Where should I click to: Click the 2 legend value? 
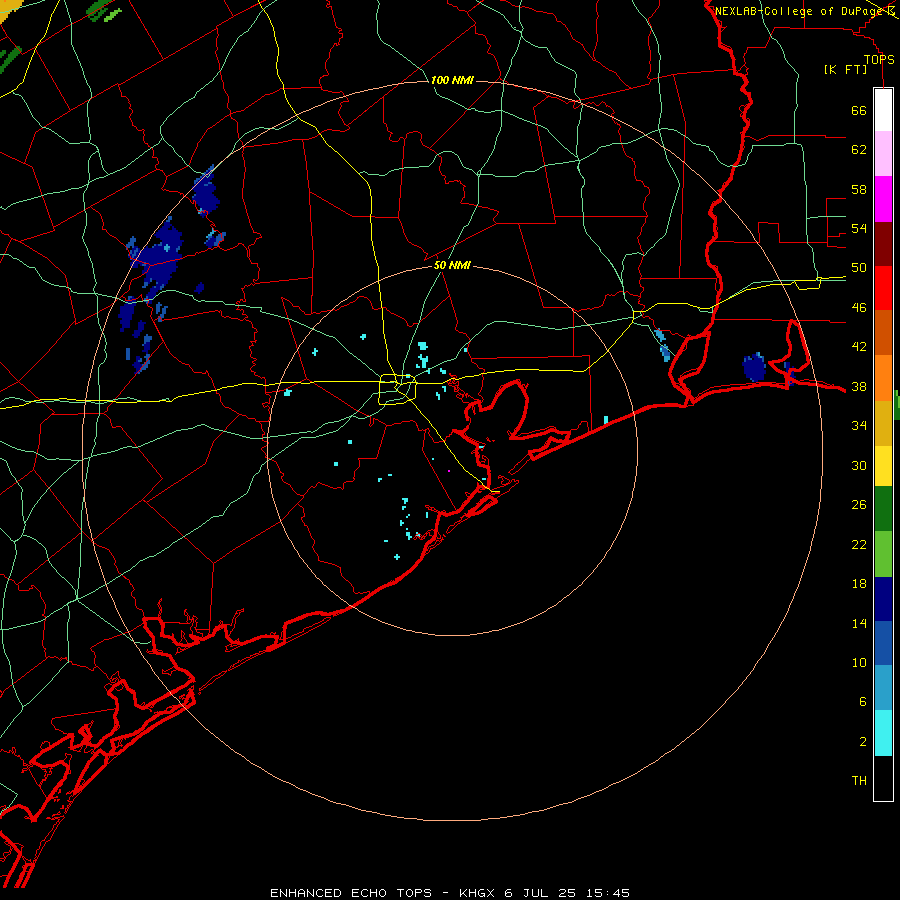[862, 742]
